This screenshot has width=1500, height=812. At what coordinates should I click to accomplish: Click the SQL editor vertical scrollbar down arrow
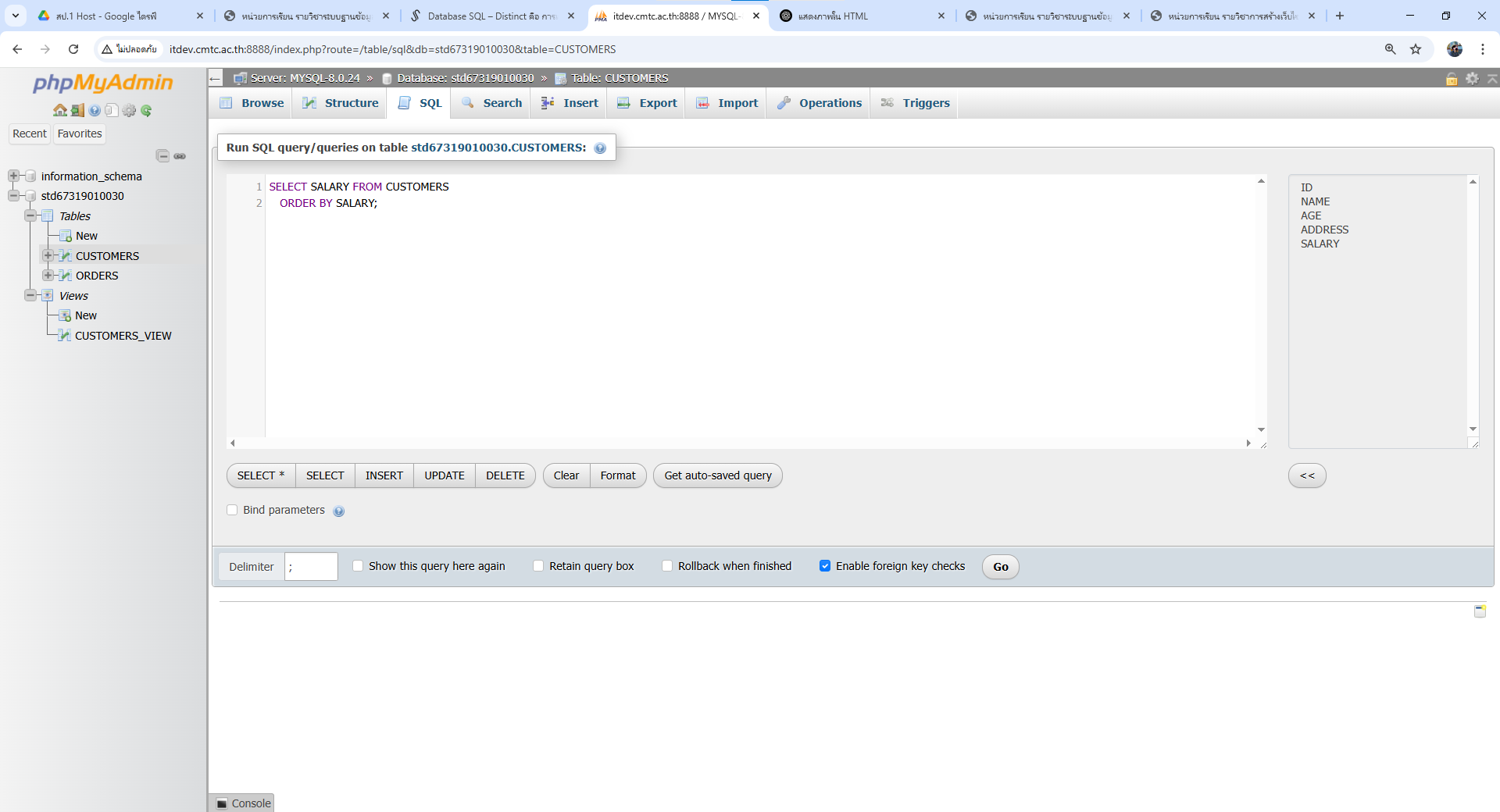(x=1261, y=429)
